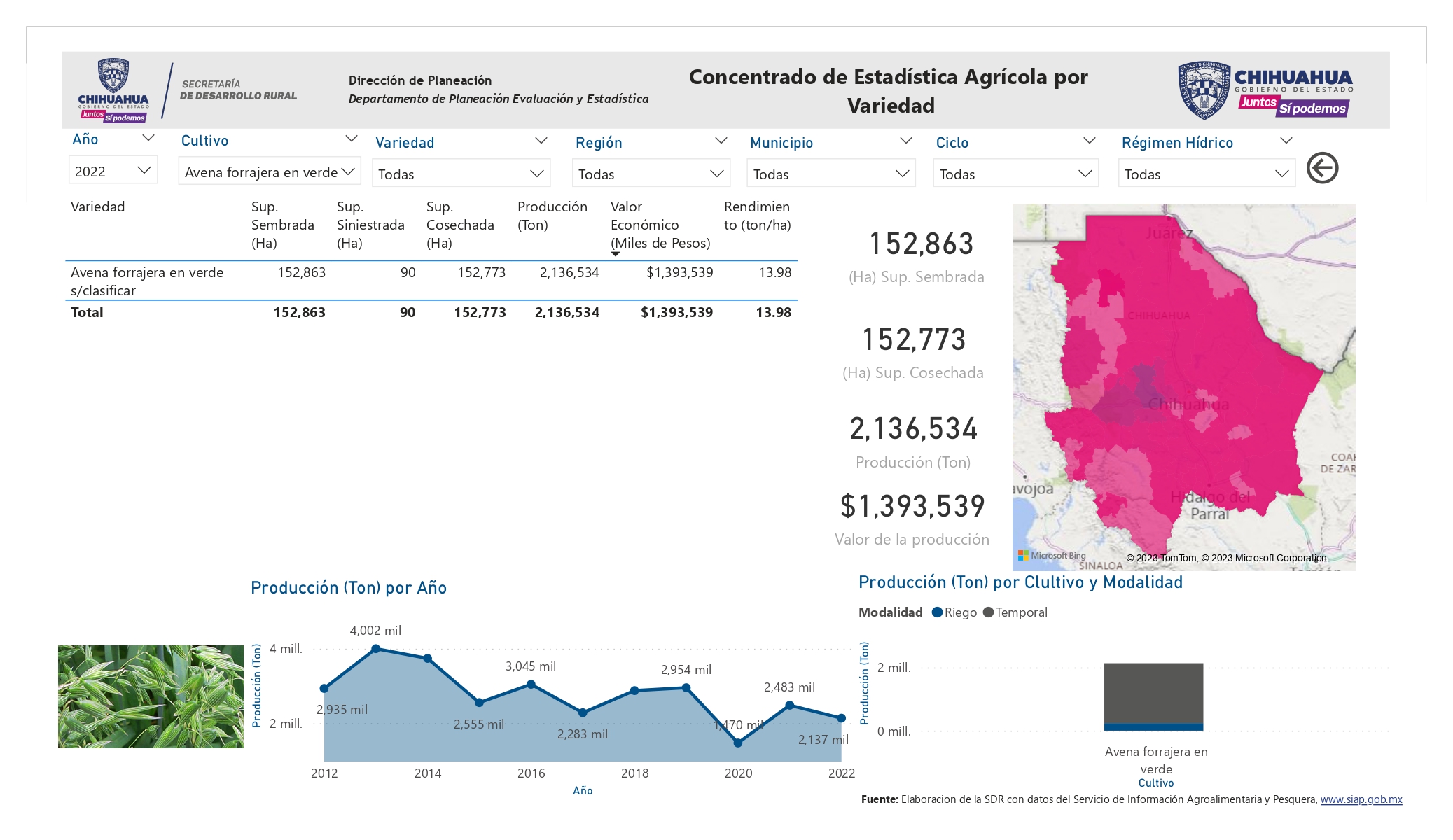
Task: Click the '2,935 mil' data label
Action: click(342, 710)
